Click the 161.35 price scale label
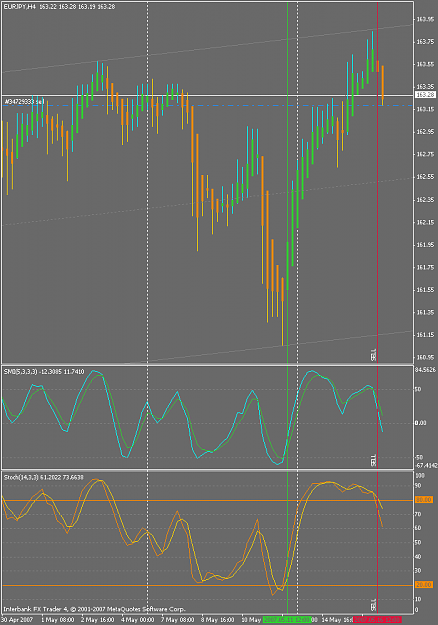 click(425, 312)
